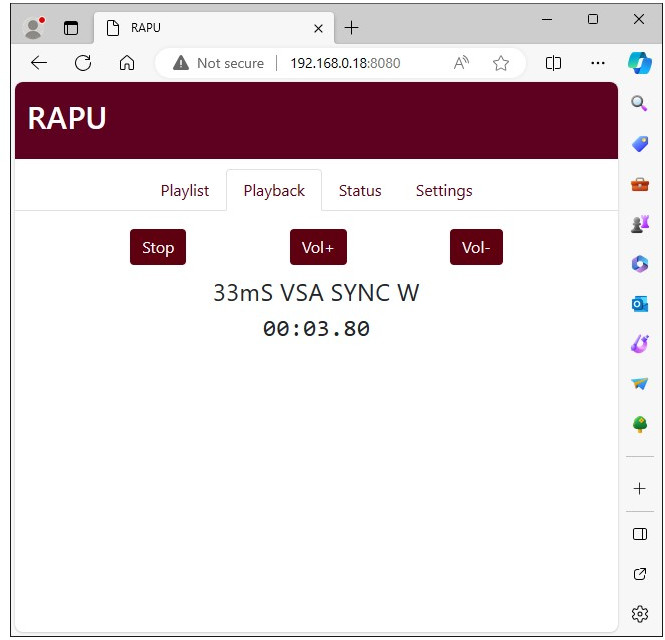Refresh the current page
This screenshot has width=665, height=640.
(83, 63)
